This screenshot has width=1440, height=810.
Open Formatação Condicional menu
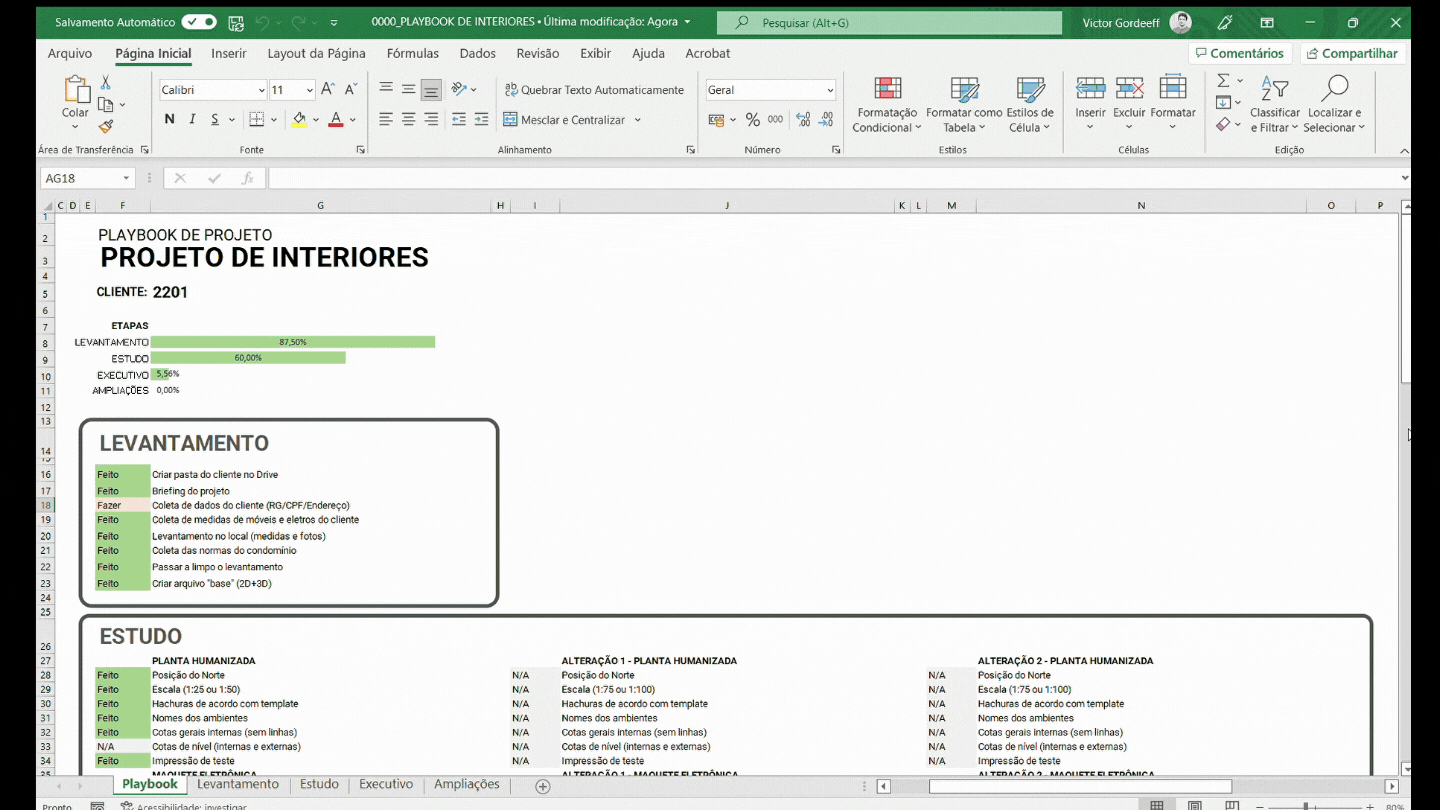(x=886, y=104)
